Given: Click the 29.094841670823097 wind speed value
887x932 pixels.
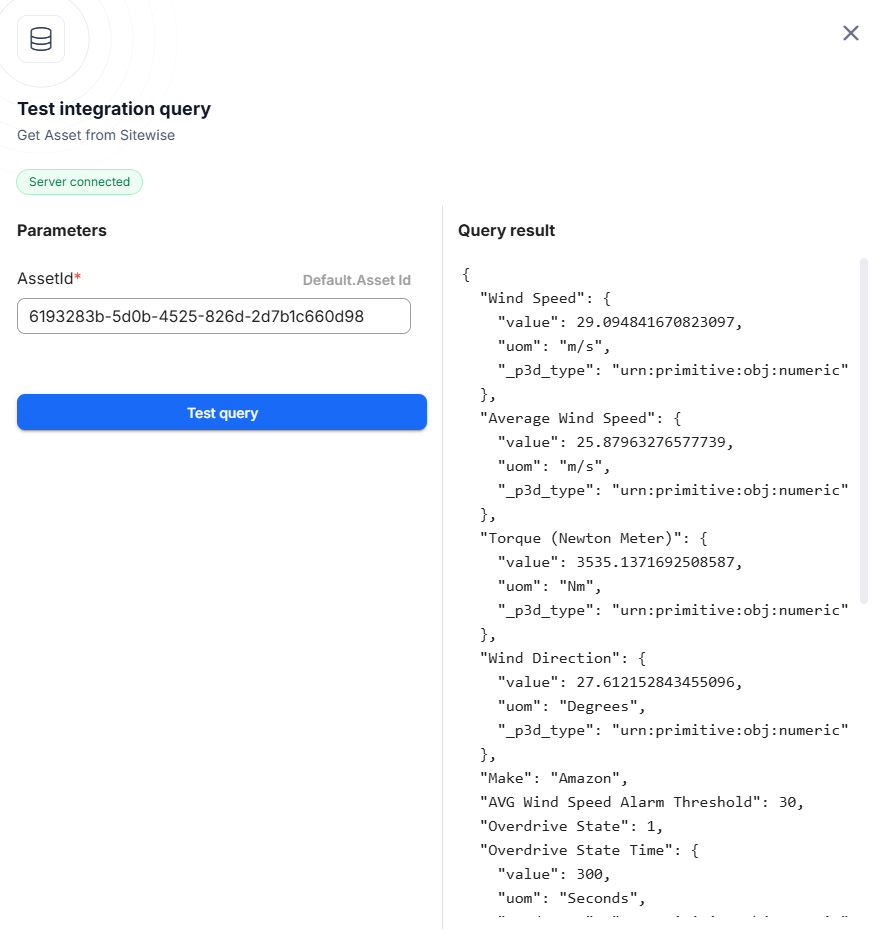Looking at the screenshot, I should click(659, 322).
